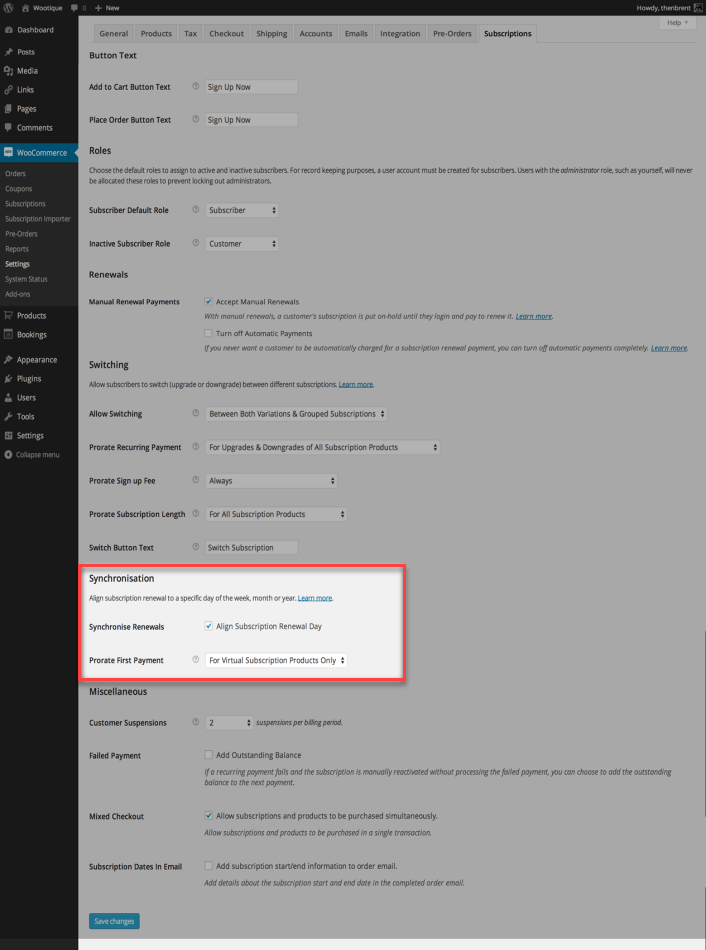Click help icon beside Subscriber Default Role
706x950 pixels.
coord(196,210)
